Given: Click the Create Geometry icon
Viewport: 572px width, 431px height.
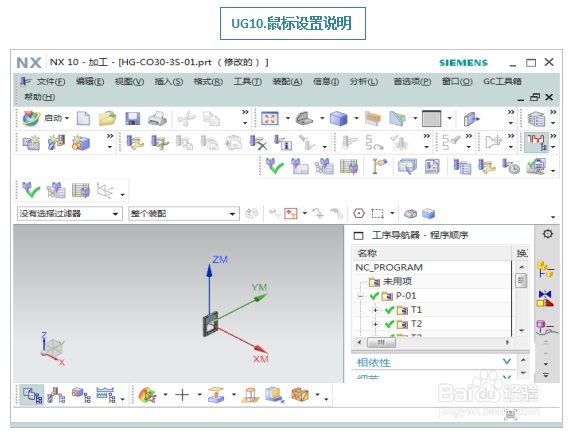Looking at the screenshot, I should tap(81, 143).
